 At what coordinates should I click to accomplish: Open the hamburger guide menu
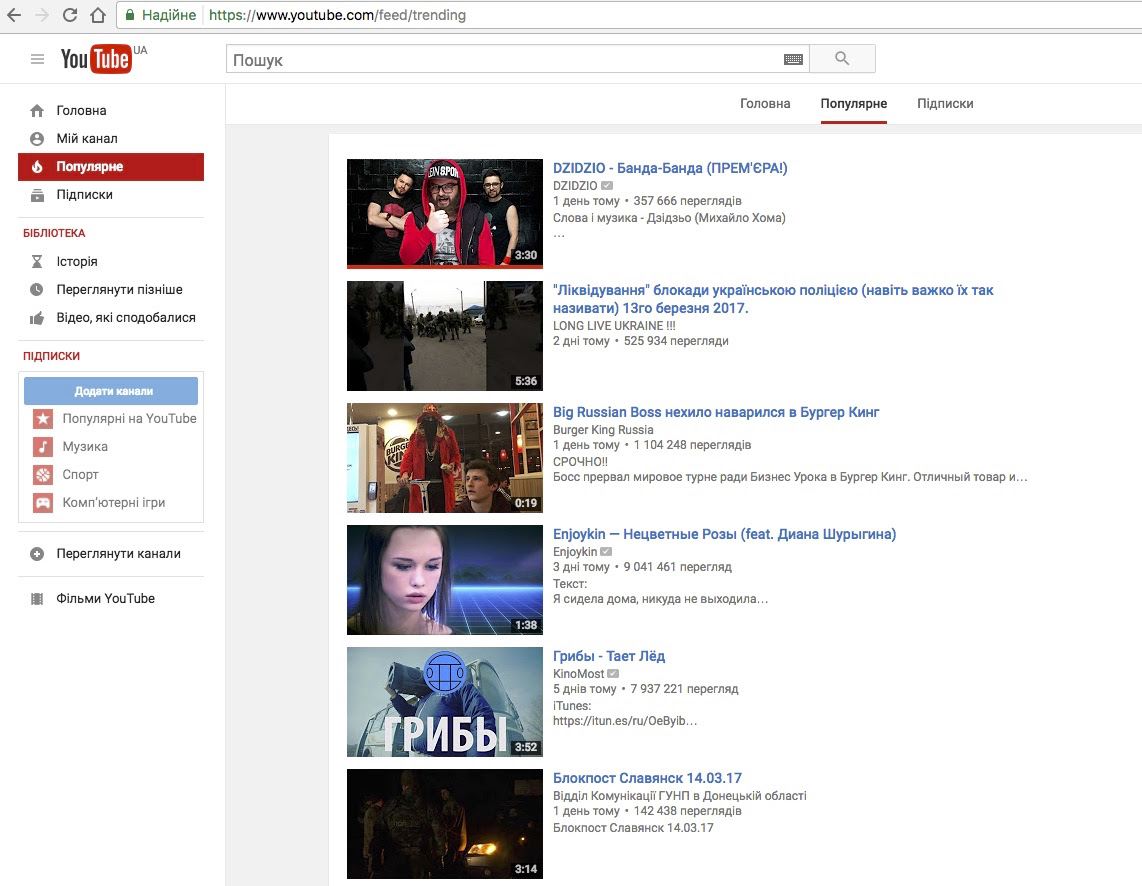[x=38, y=59]
